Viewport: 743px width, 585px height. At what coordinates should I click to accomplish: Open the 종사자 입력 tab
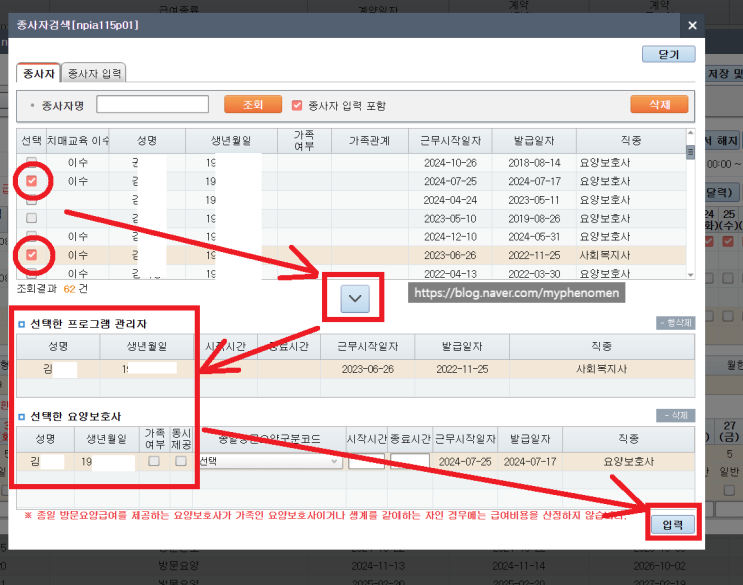click(94, 73)
